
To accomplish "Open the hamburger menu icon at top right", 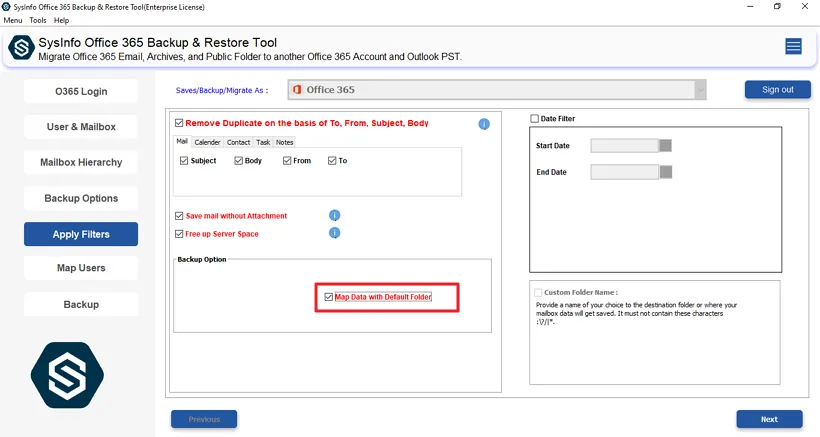I will point(793,46).
